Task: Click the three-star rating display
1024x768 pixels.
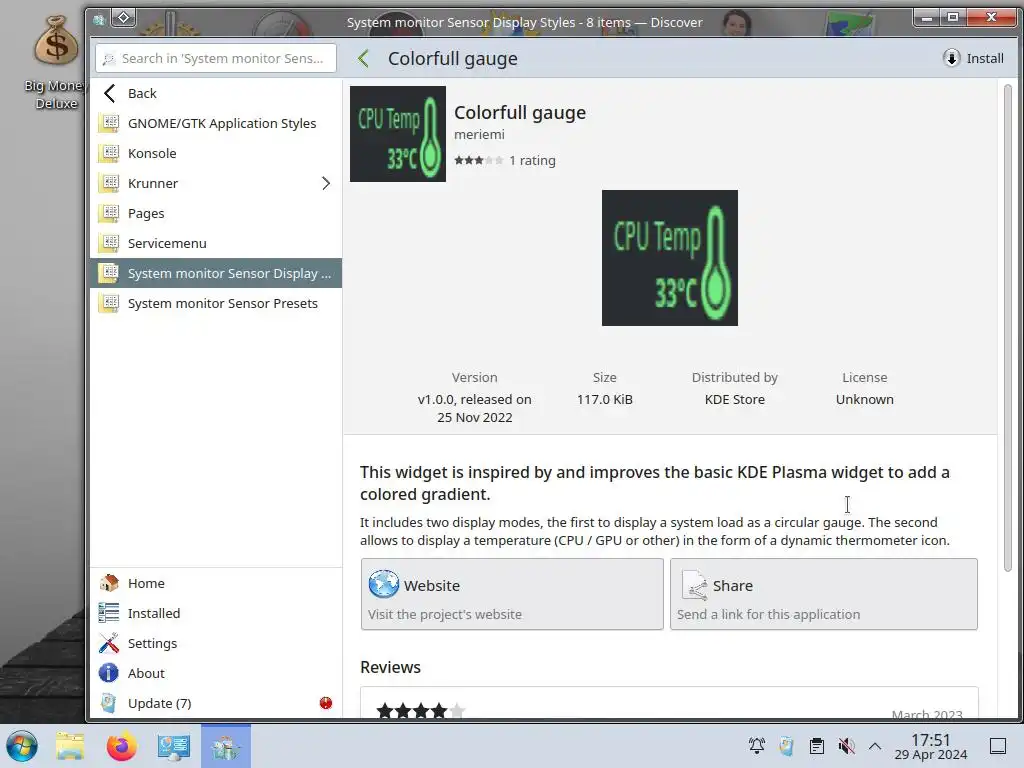Action: (x=479, y=161)
